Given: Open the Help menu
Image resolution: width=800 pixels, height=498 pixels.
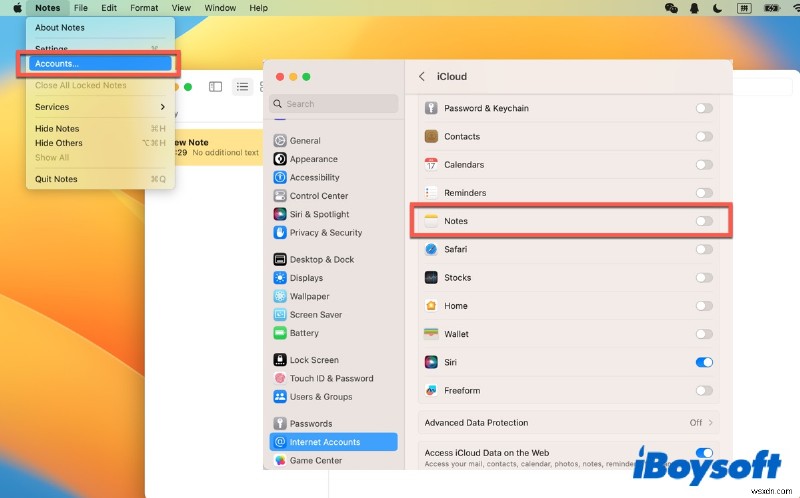Looking at the screenshot, I should pos(258,8).
